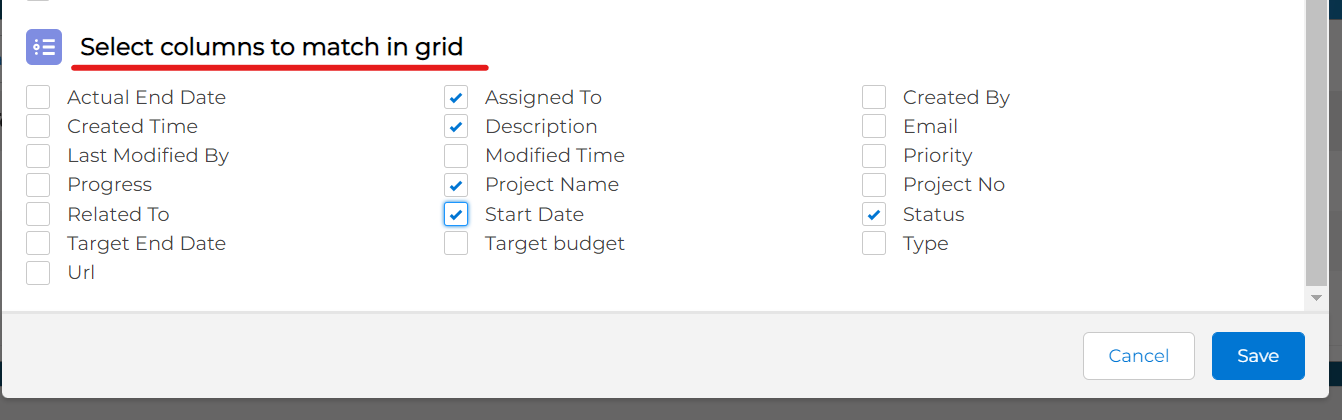Tick the Priority column checkbox
Screen dimensions: 1342x420
[874, 156]
